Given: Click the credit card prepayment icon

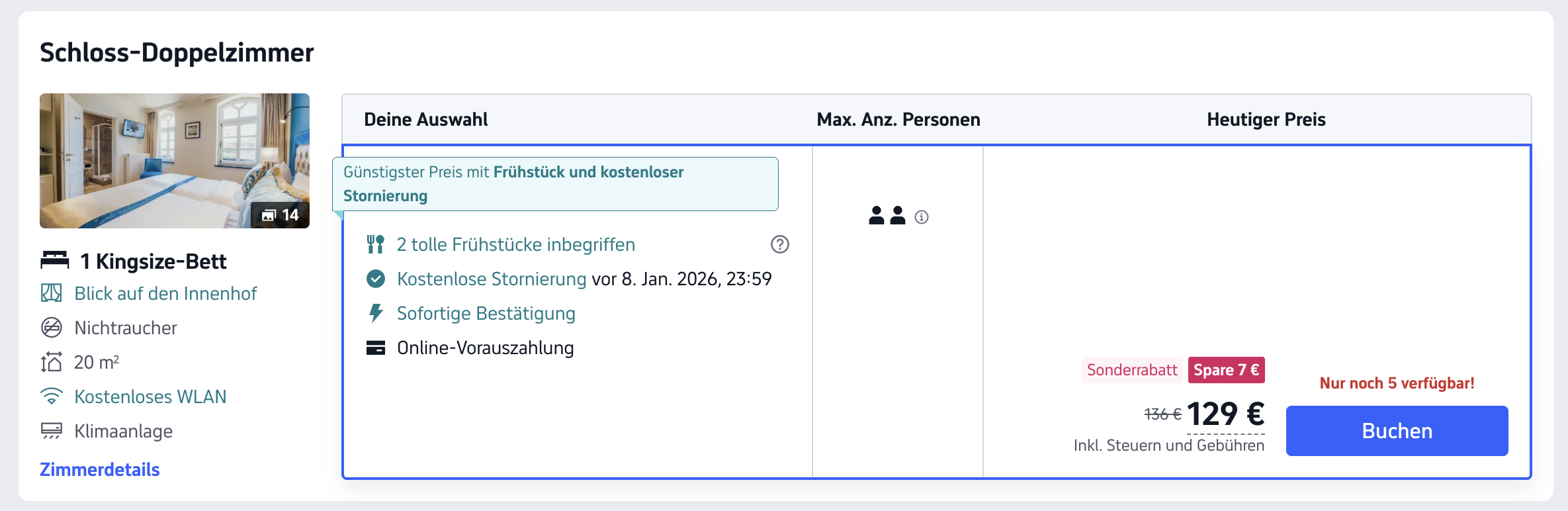Looking at the screenshot, I should coord(375,348).
